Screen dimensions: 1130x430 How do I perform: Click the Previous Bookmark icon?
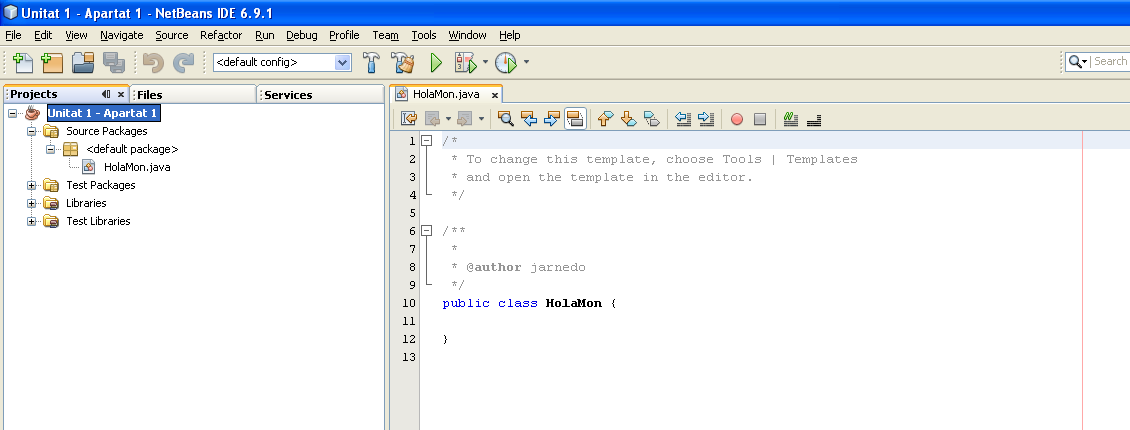point(605,119)
